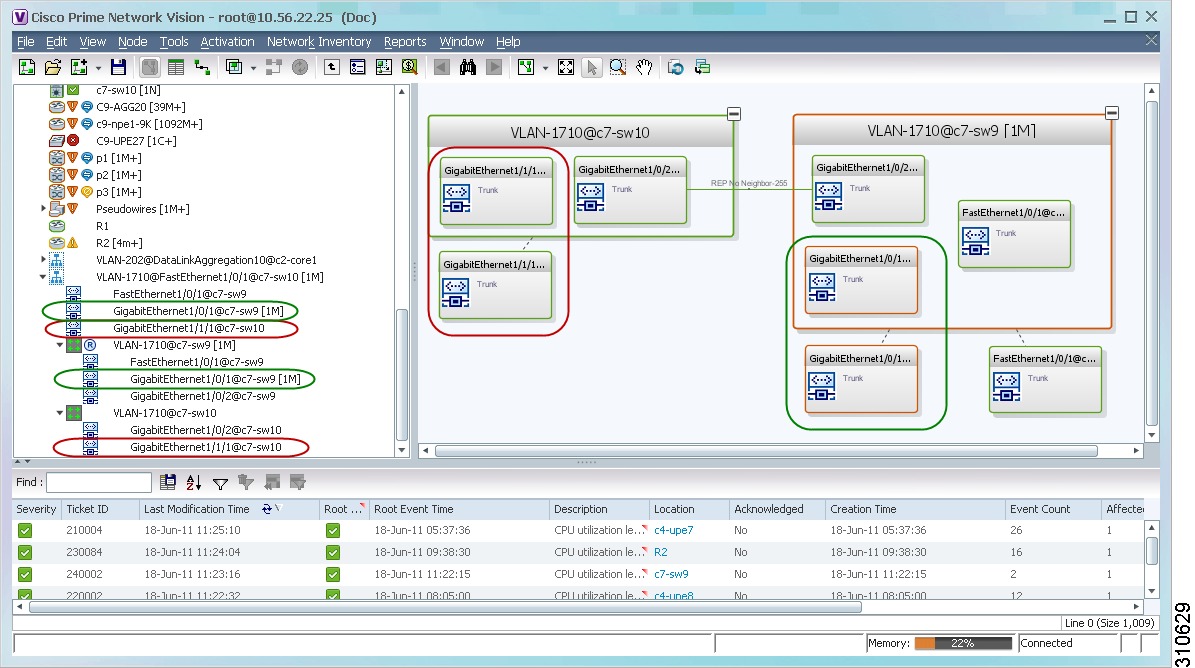Click the red critical icon beside C9-UPE27
The image size is (1195, 668).
click(x=73, y=141)
